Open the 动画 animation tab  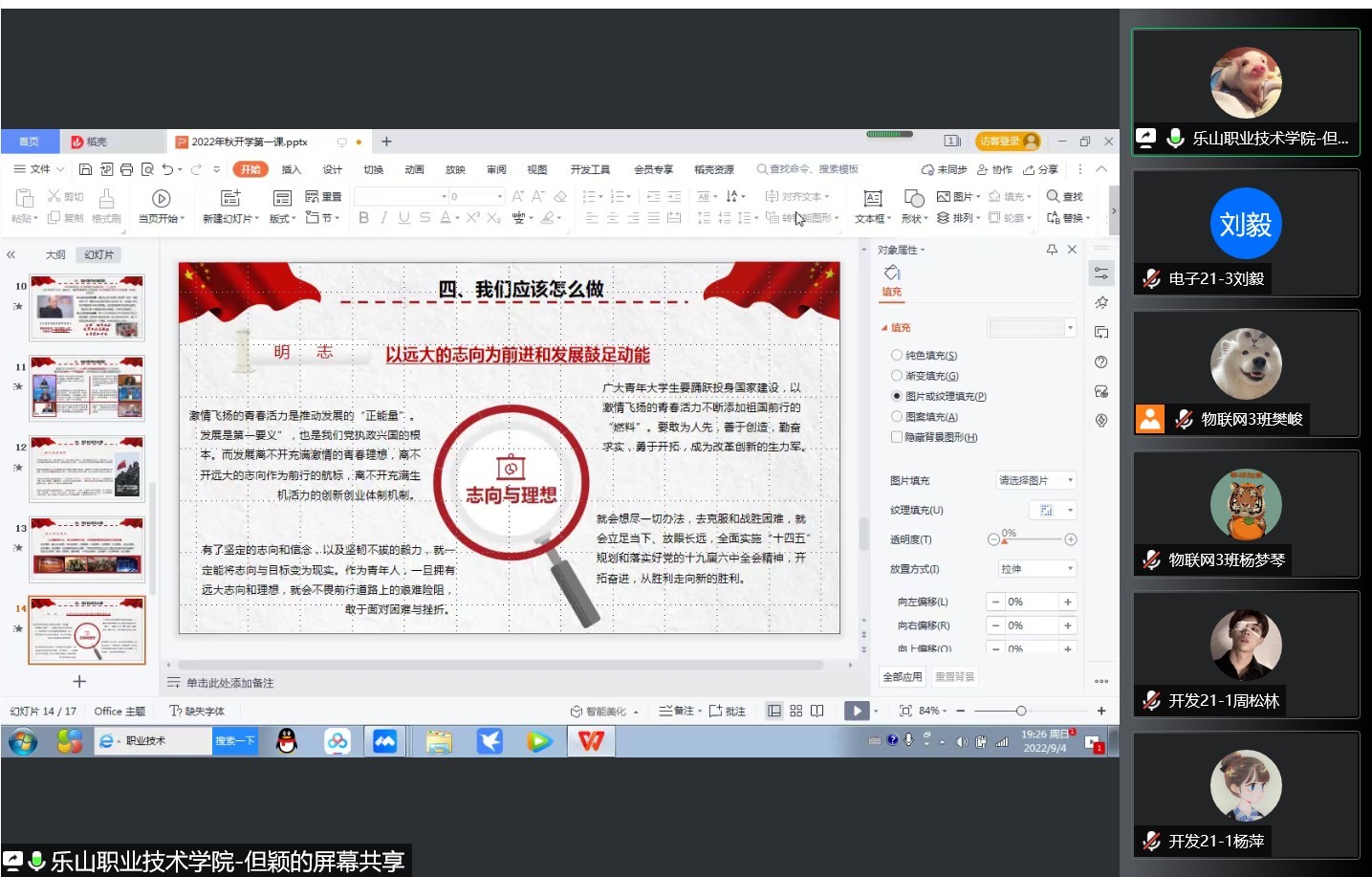[x=414, y=169]
